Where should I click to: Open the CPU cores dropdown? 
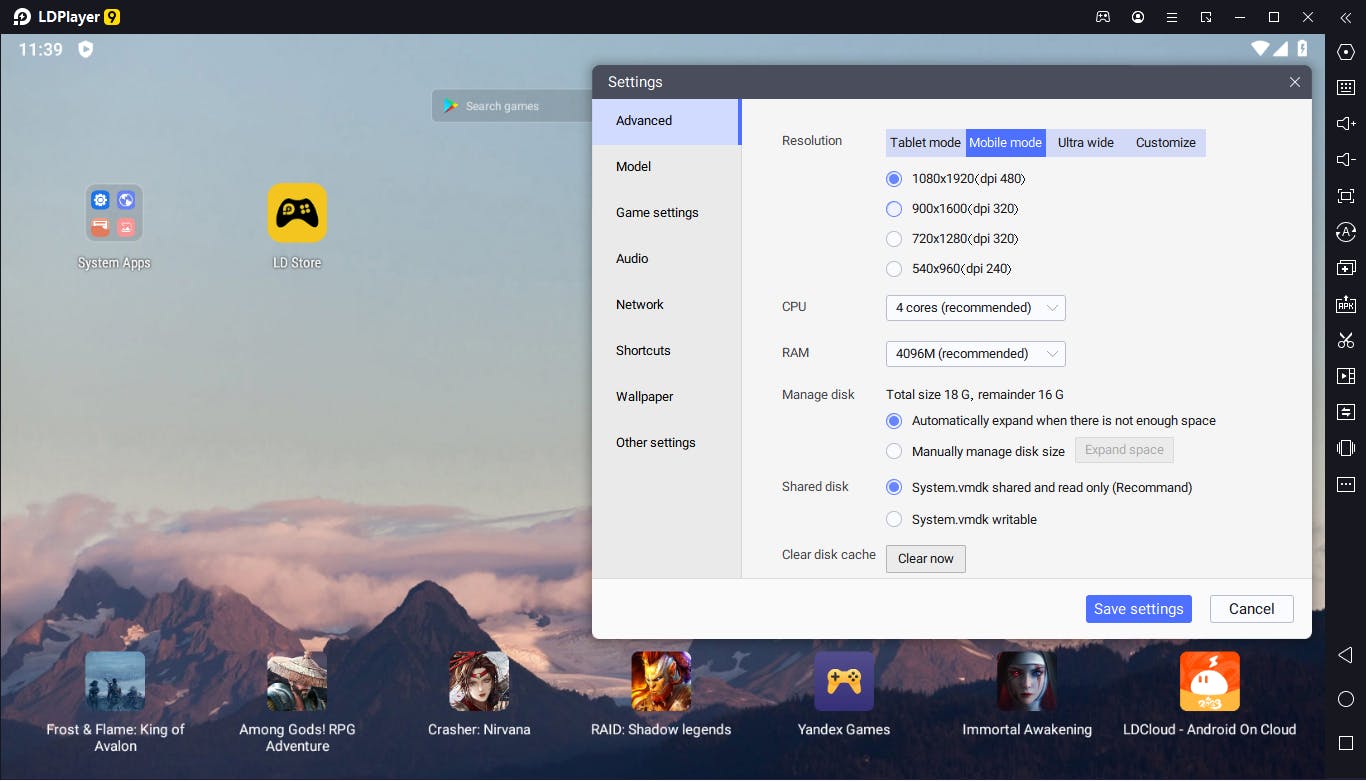[x=976, y=308]
